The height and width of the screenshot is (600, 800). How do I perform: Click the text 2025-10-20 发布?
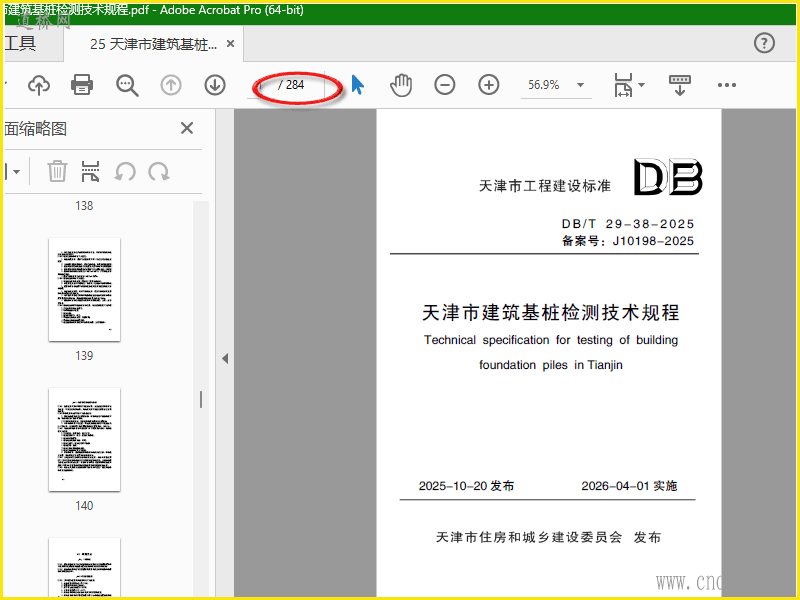[x=466, y=486]
